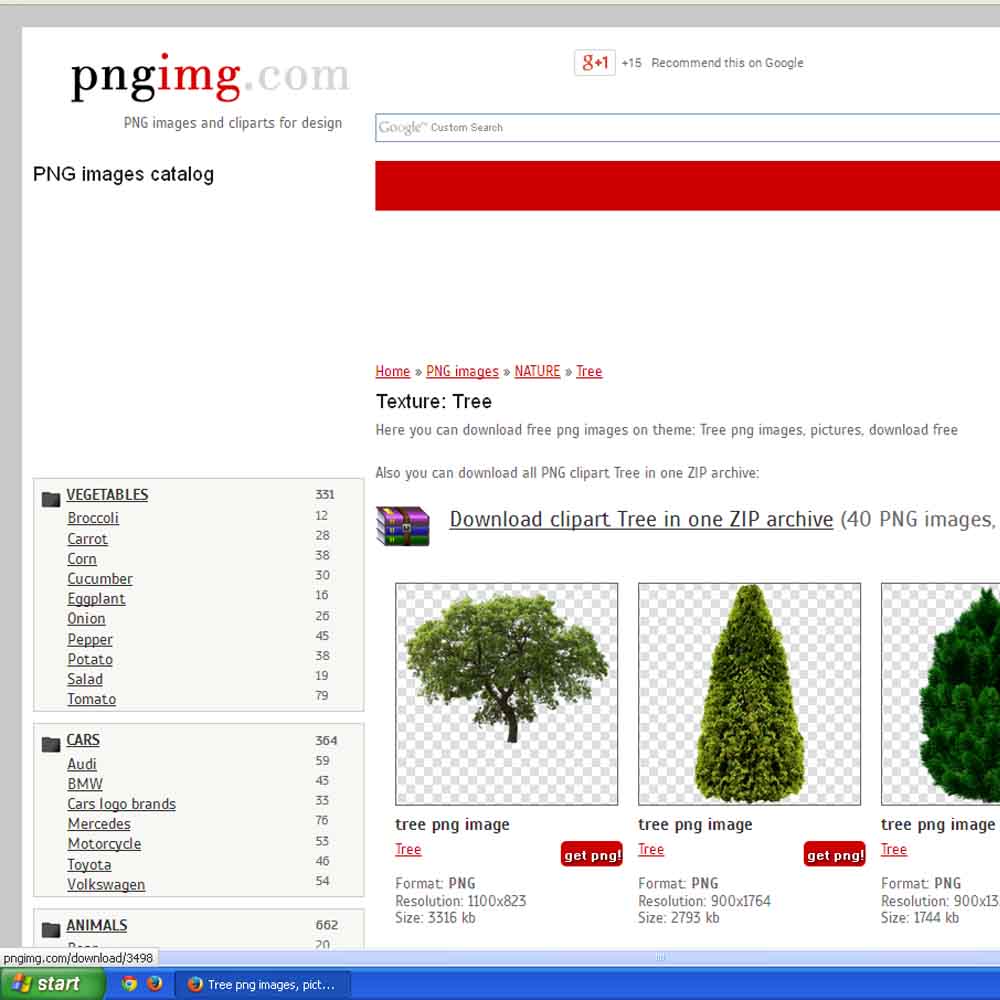This screenshot has height=1000, width=1000.
Task: Click the 'Size: 2793 kb' text
Action: coord(679,918)
